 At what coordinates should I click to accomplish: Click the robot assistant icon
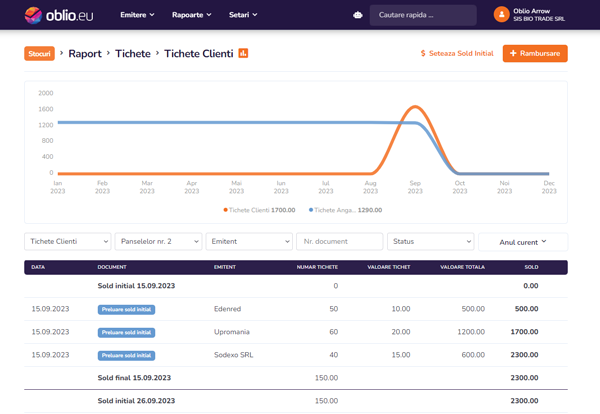[358, 15]
